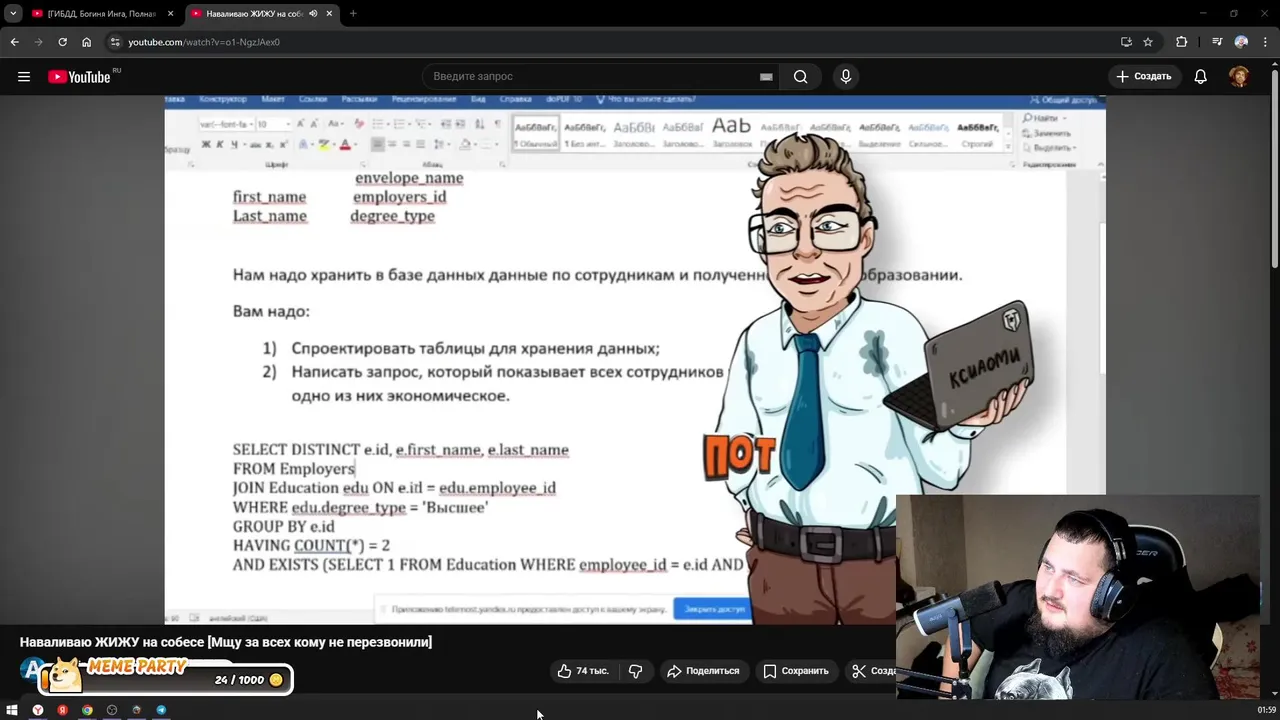Expand the tab search dropdown arrow
This screenshot has width=1280, height=720.
tap(12, 14)
